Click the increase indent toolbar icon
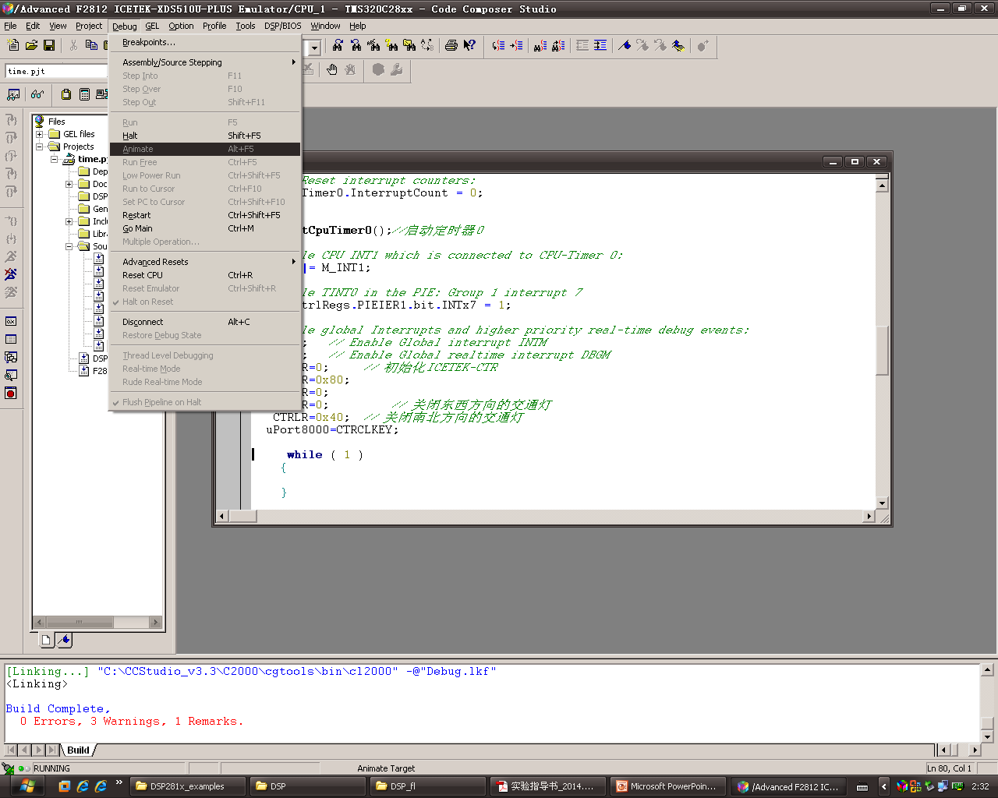This screenshot has width=998, height=798. pyautogui.click(x=600, y=45)
